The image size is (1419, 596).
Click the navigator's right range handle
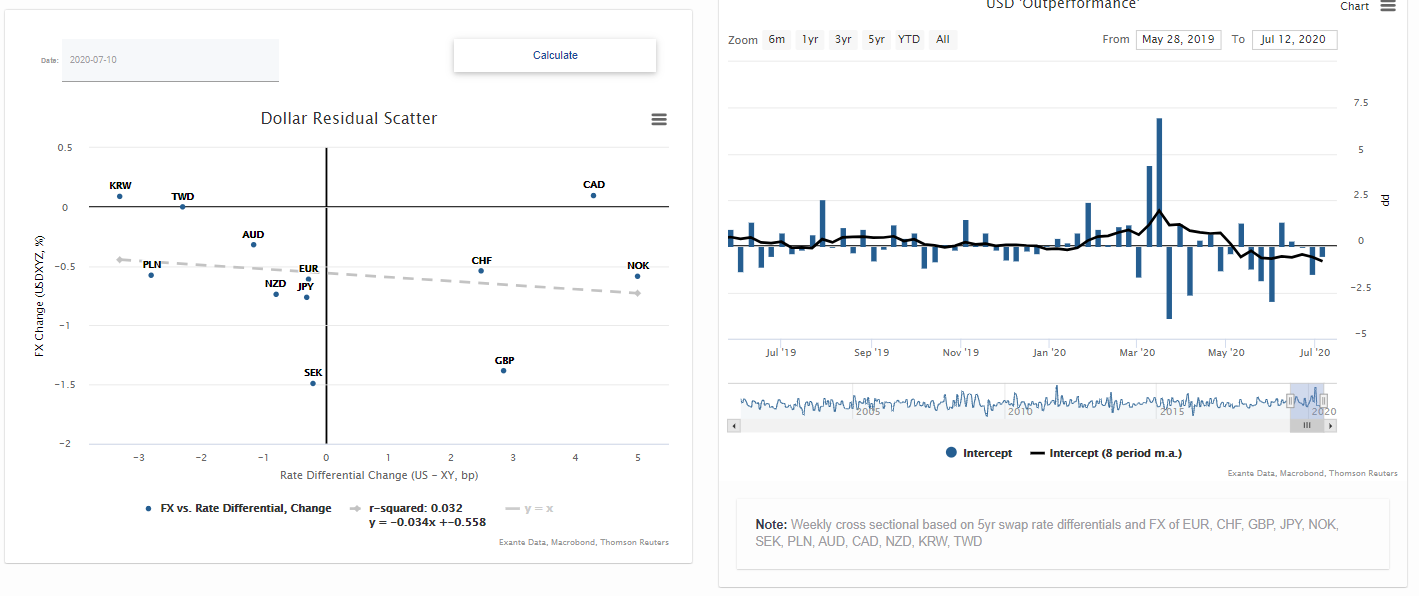[1324, 400]
